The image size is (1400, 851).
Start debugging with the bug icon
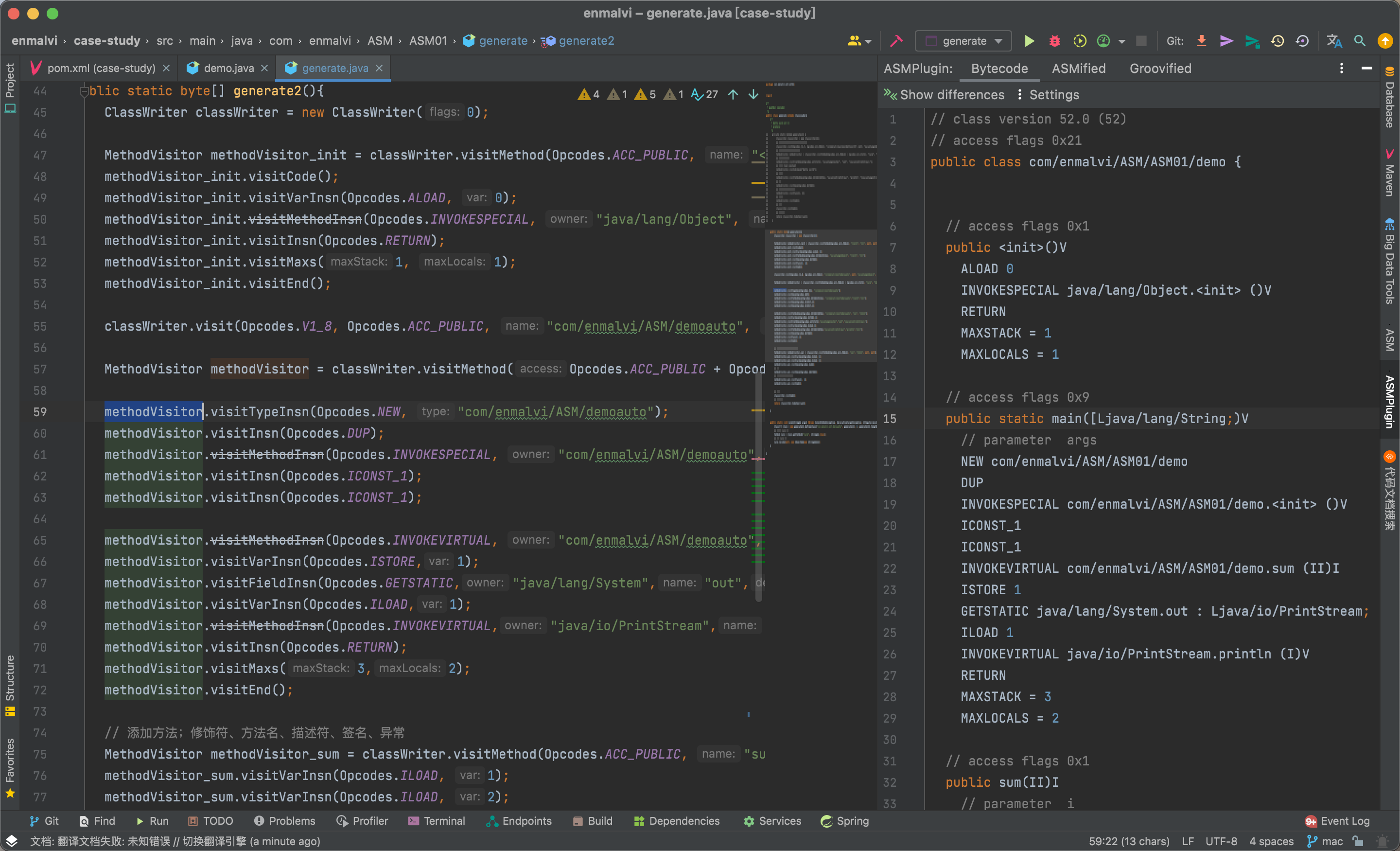[1054, 41]
